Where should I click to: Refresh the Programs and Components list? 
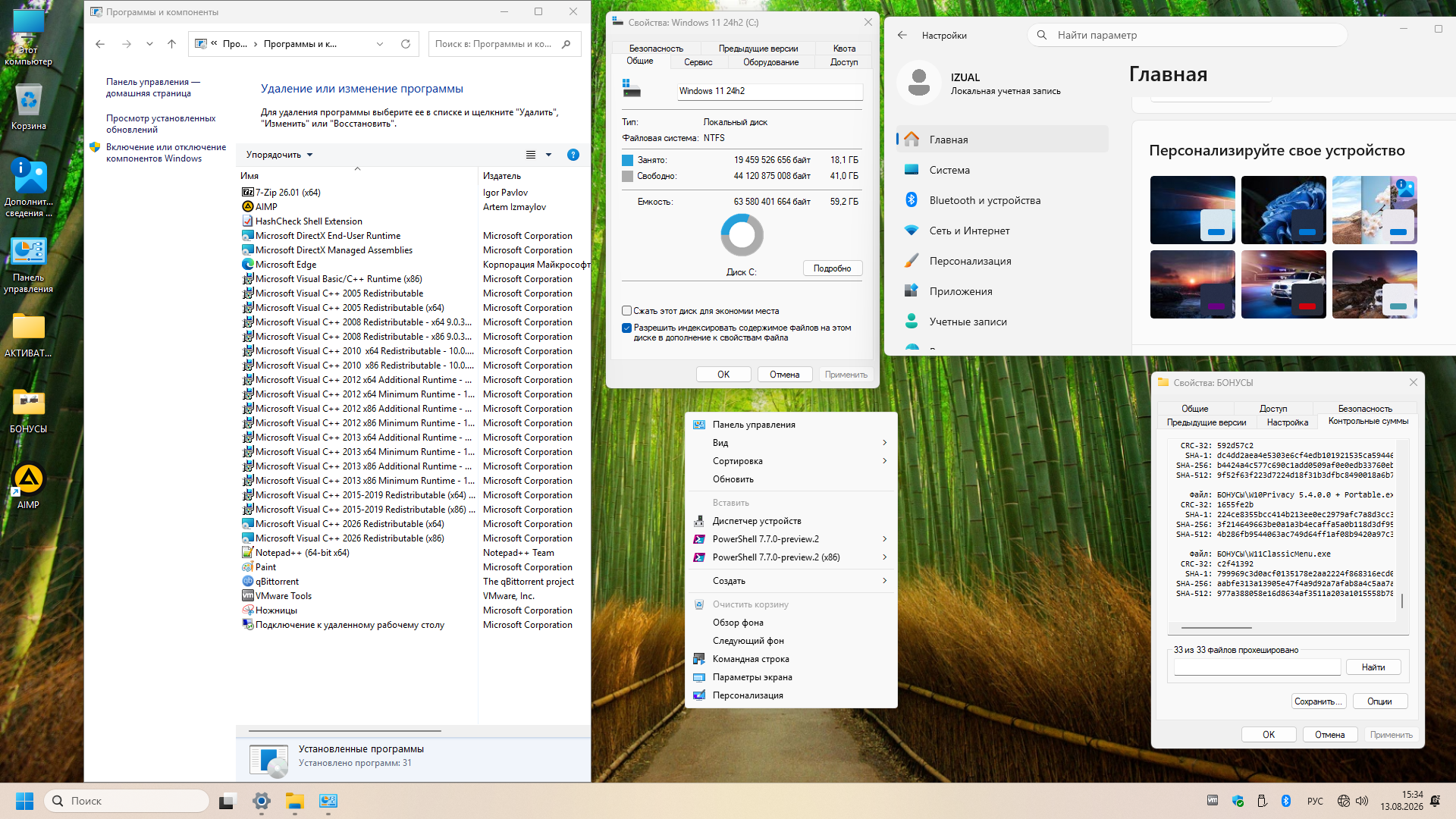pos(406,44)
